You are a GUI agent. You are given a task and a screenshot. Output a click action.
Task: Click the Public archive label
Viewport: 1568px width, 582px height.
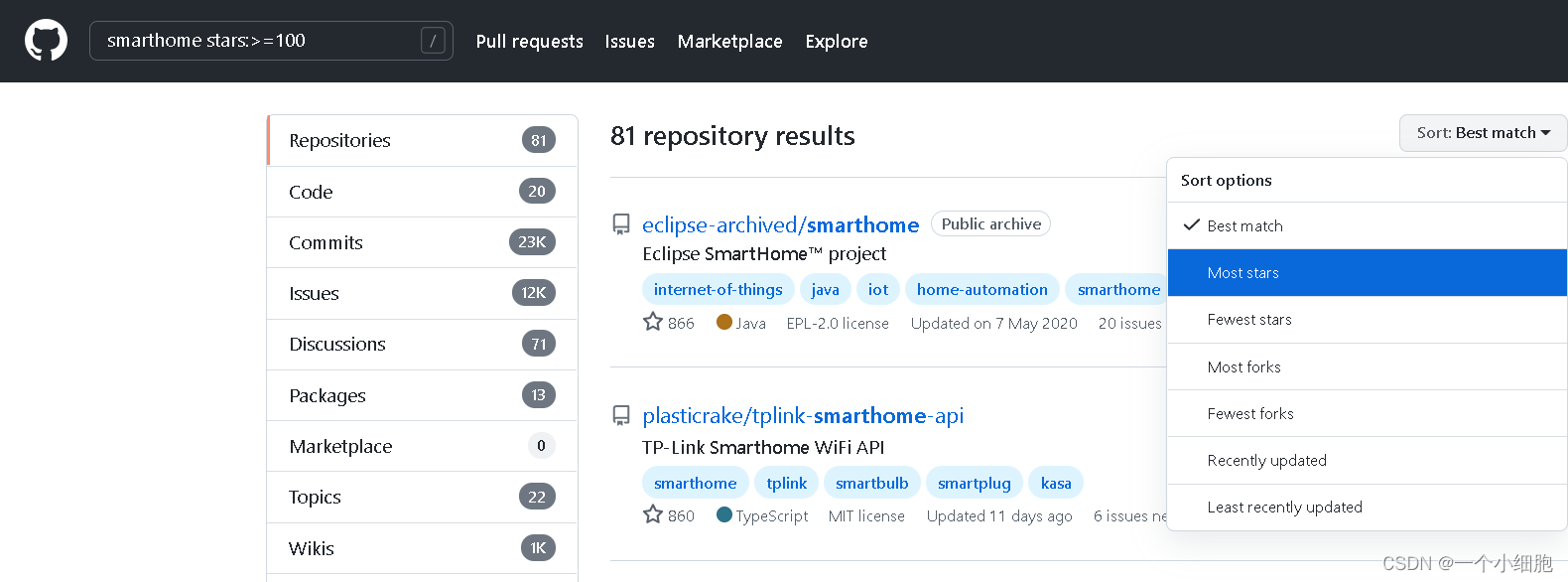coord(990,223)
